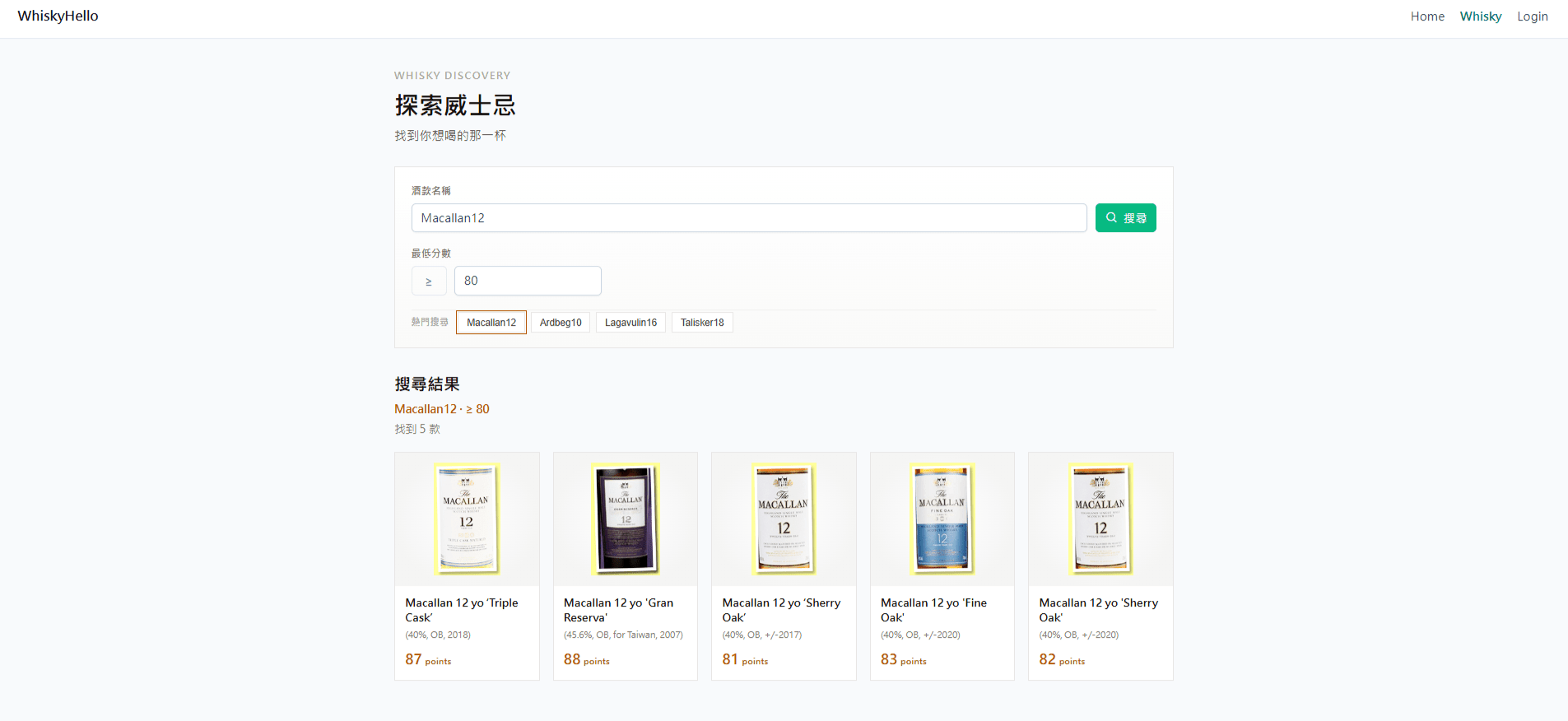Screen dimensions: 1568x721
Task: Click the green search button
Action: coord(1125,218)
